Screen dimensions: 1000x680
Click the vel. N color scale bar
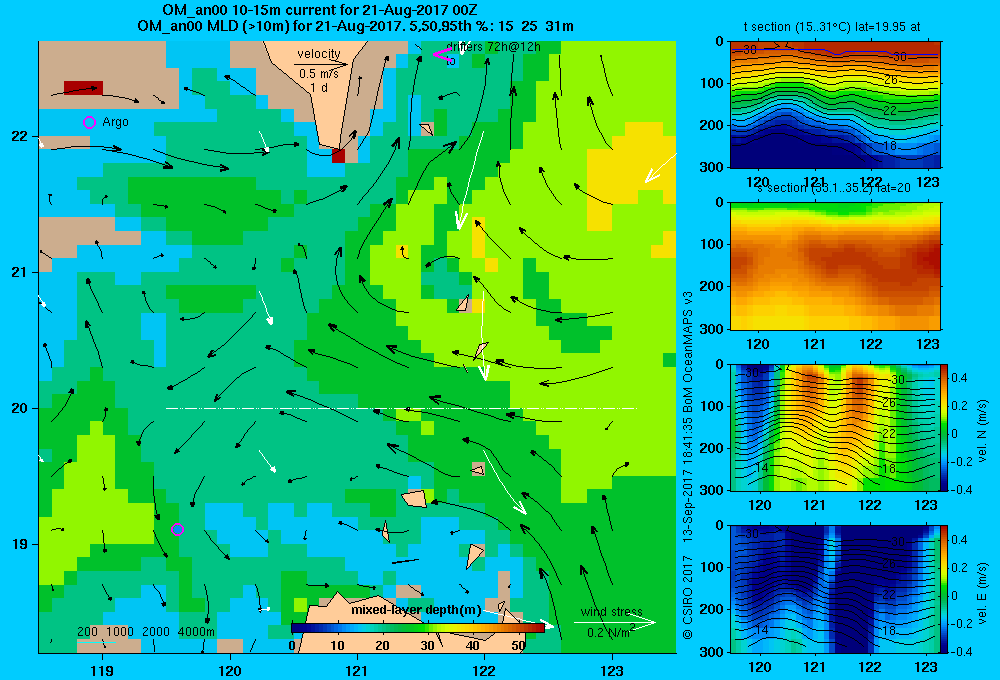pyautogui.click(x=944, y=427)
